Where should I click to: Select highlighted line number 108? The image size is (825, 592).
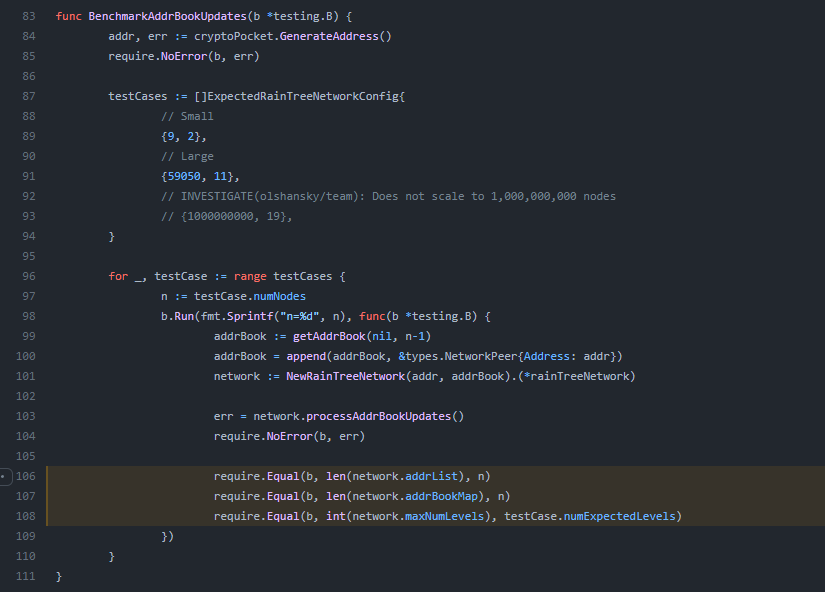click(26, 516)
